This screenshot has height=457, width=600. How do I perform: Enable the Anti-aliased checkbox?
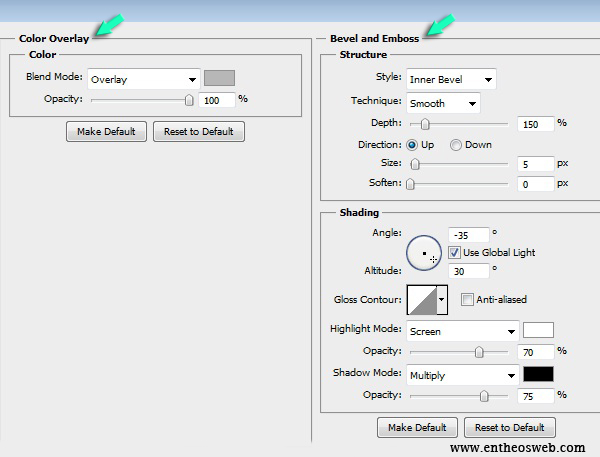coord(467,299)
